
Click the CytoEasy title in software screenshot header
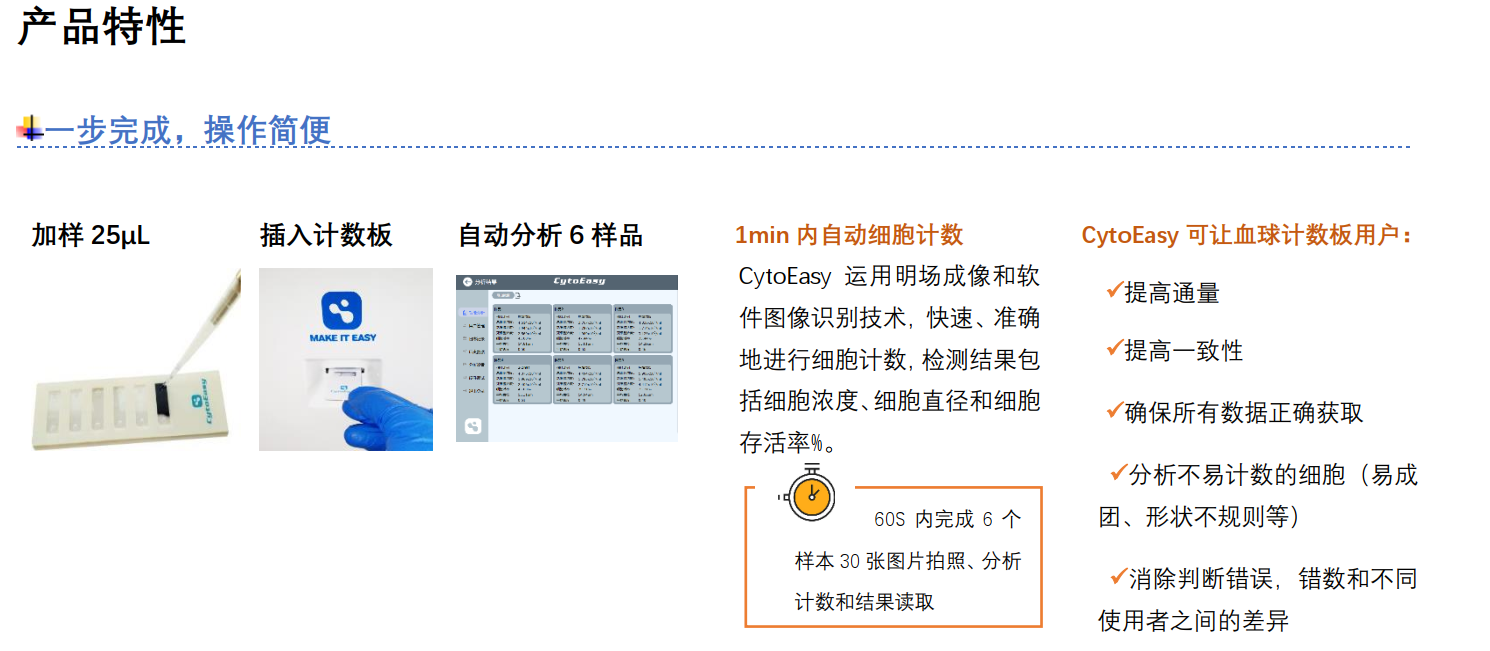click(579, 281)
